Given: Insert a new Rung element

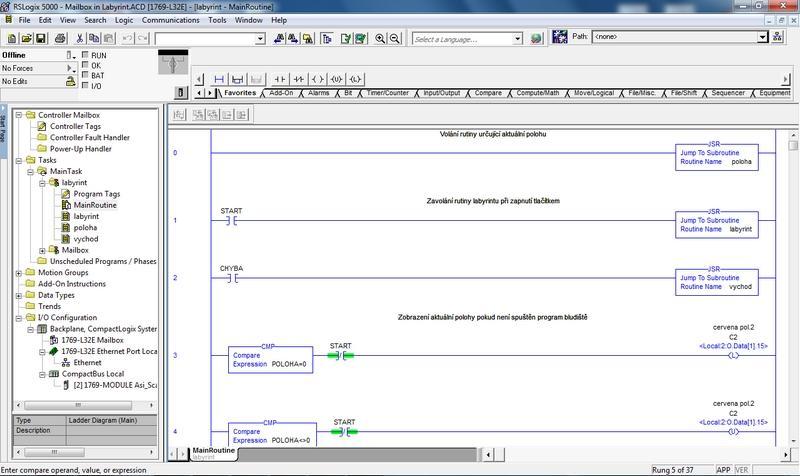Looking at the screenshot, I should pos(219,79).
